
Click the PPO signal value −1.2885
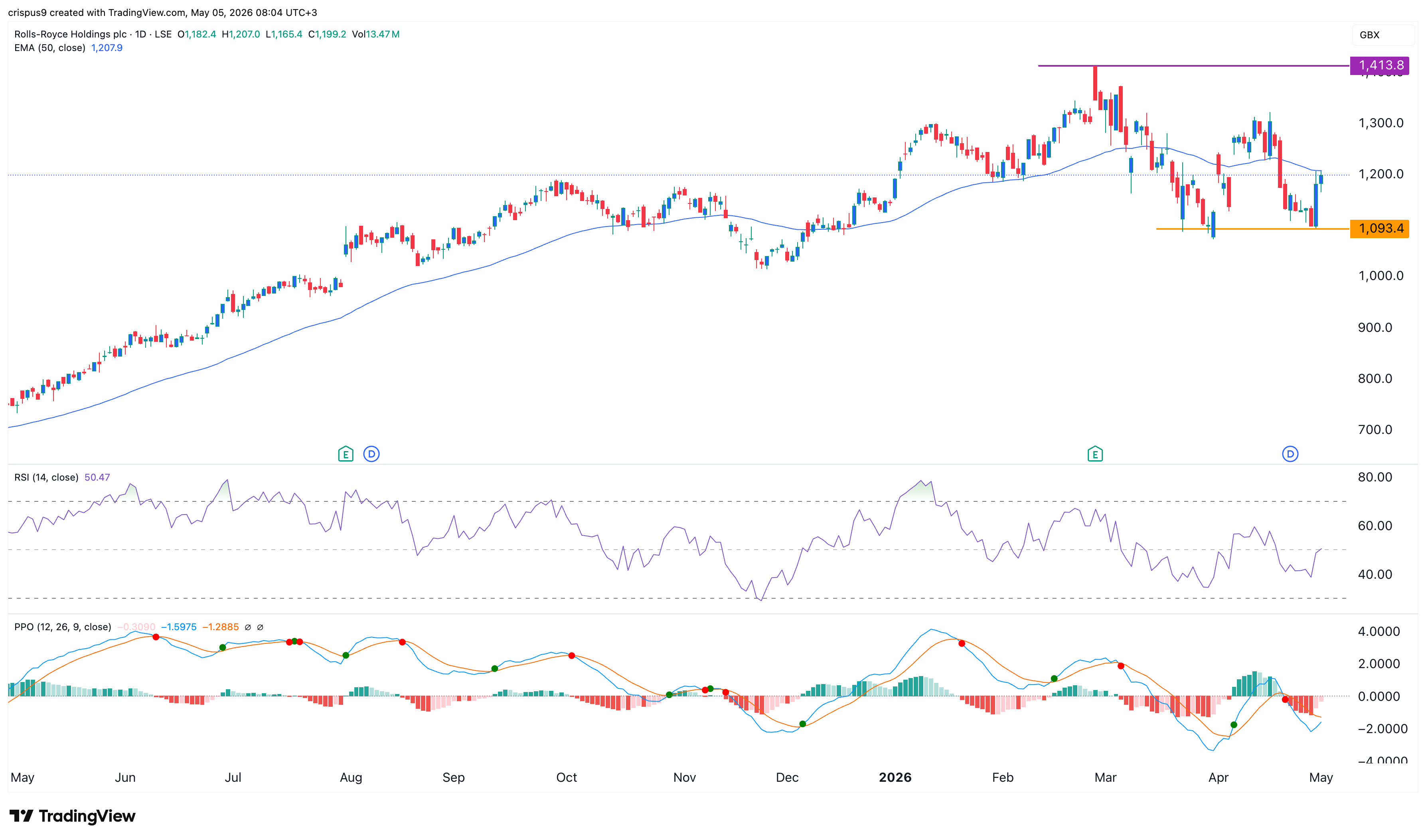[221, 627]
